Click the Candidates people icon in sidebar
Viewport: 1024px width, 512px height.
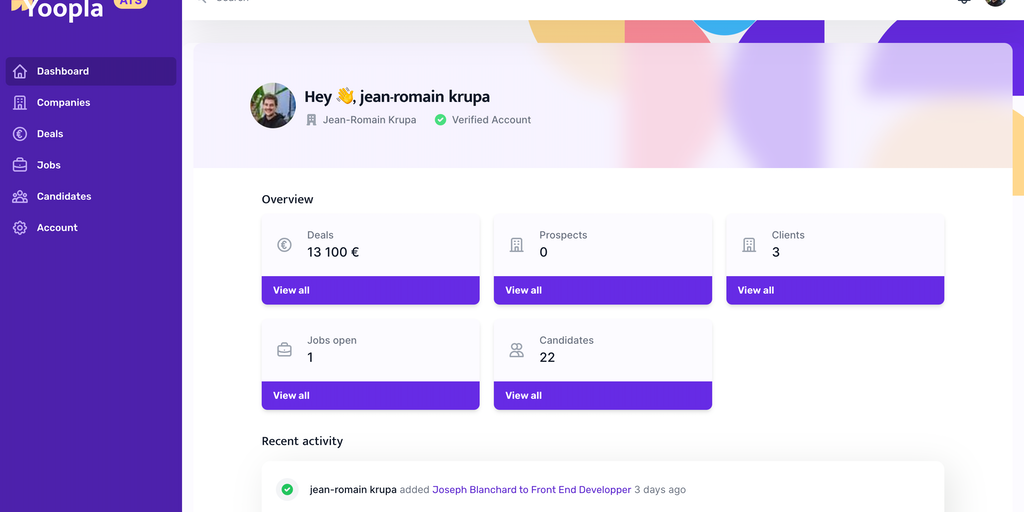pos(20,197)
